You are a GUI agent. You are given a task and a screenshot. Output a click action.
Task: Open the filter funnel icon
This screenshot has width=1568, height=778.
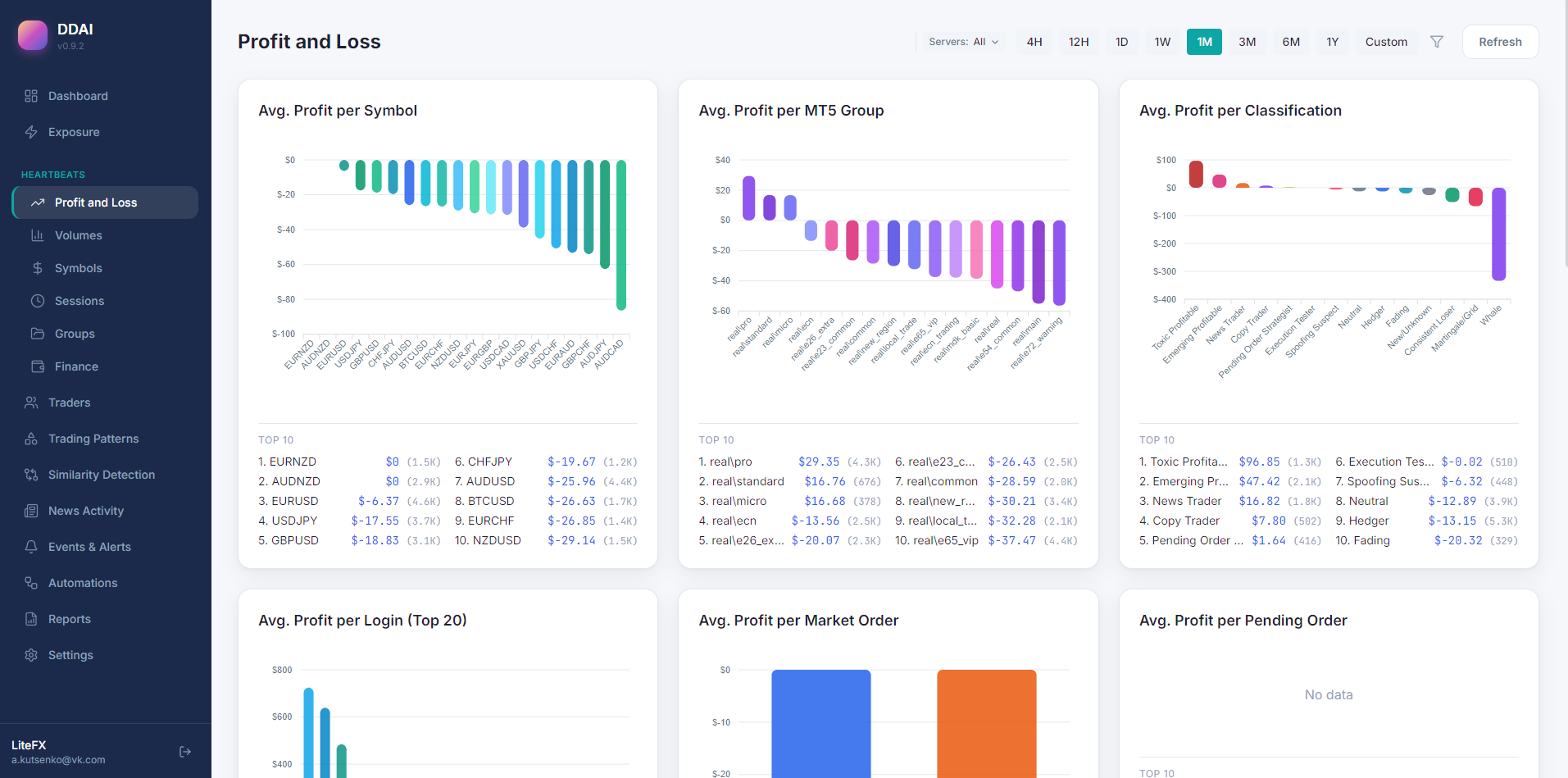tap(1437, 42)
